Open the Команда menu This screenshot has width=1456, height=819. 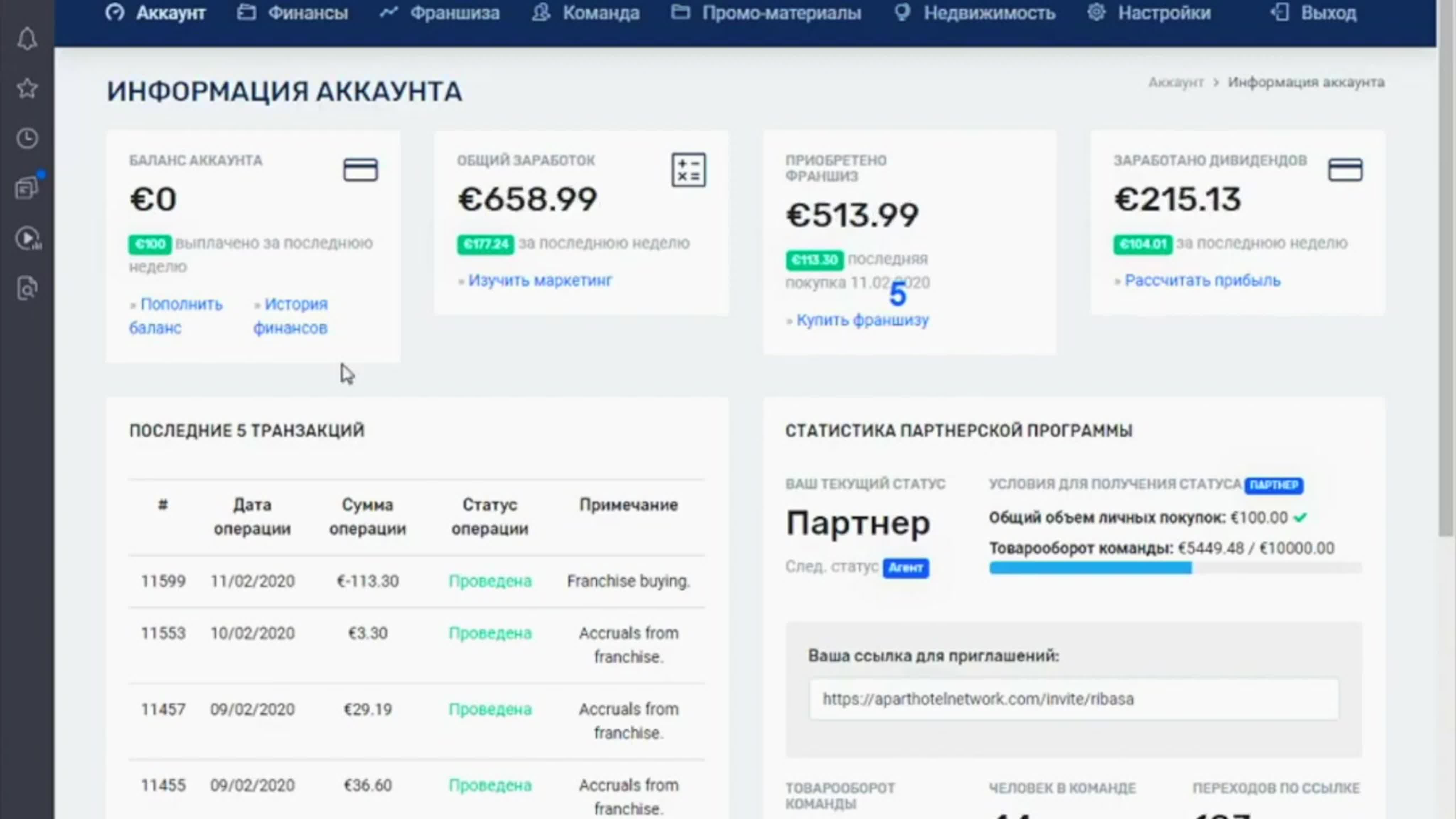point(586,12)
